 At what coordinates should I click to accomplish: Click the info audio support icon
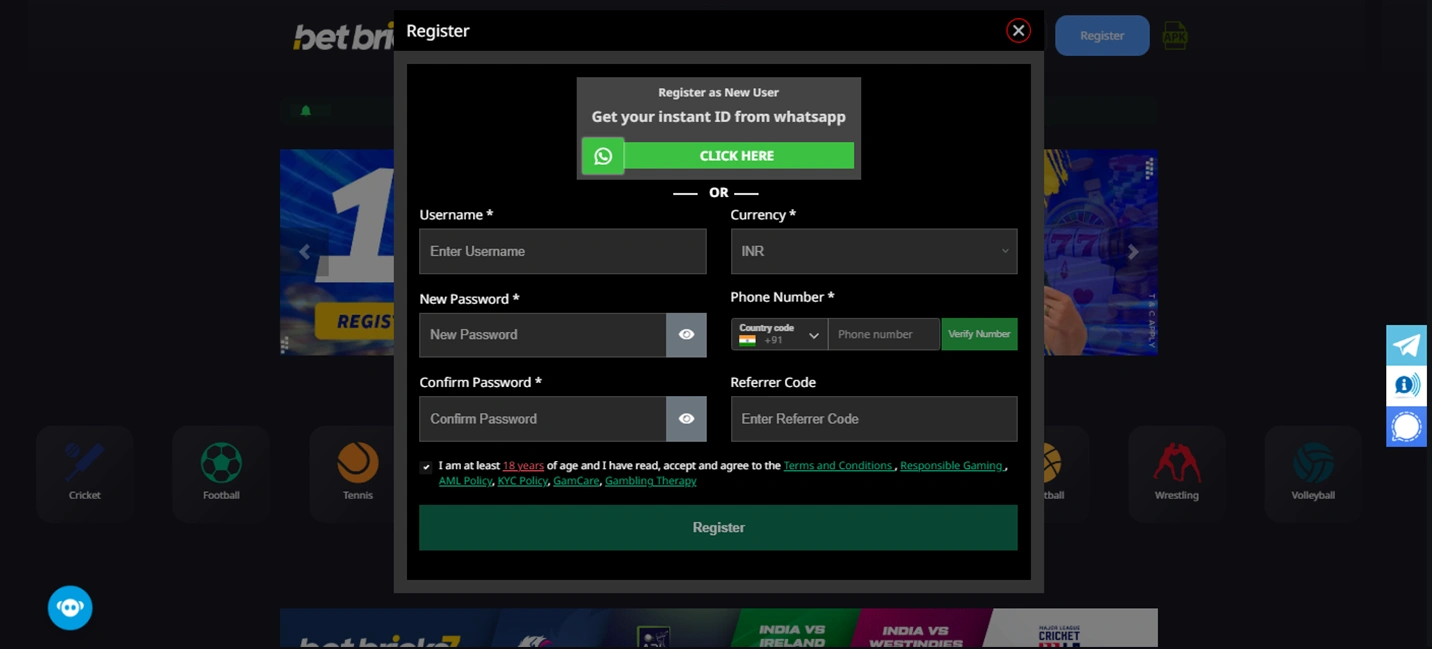1406,385
